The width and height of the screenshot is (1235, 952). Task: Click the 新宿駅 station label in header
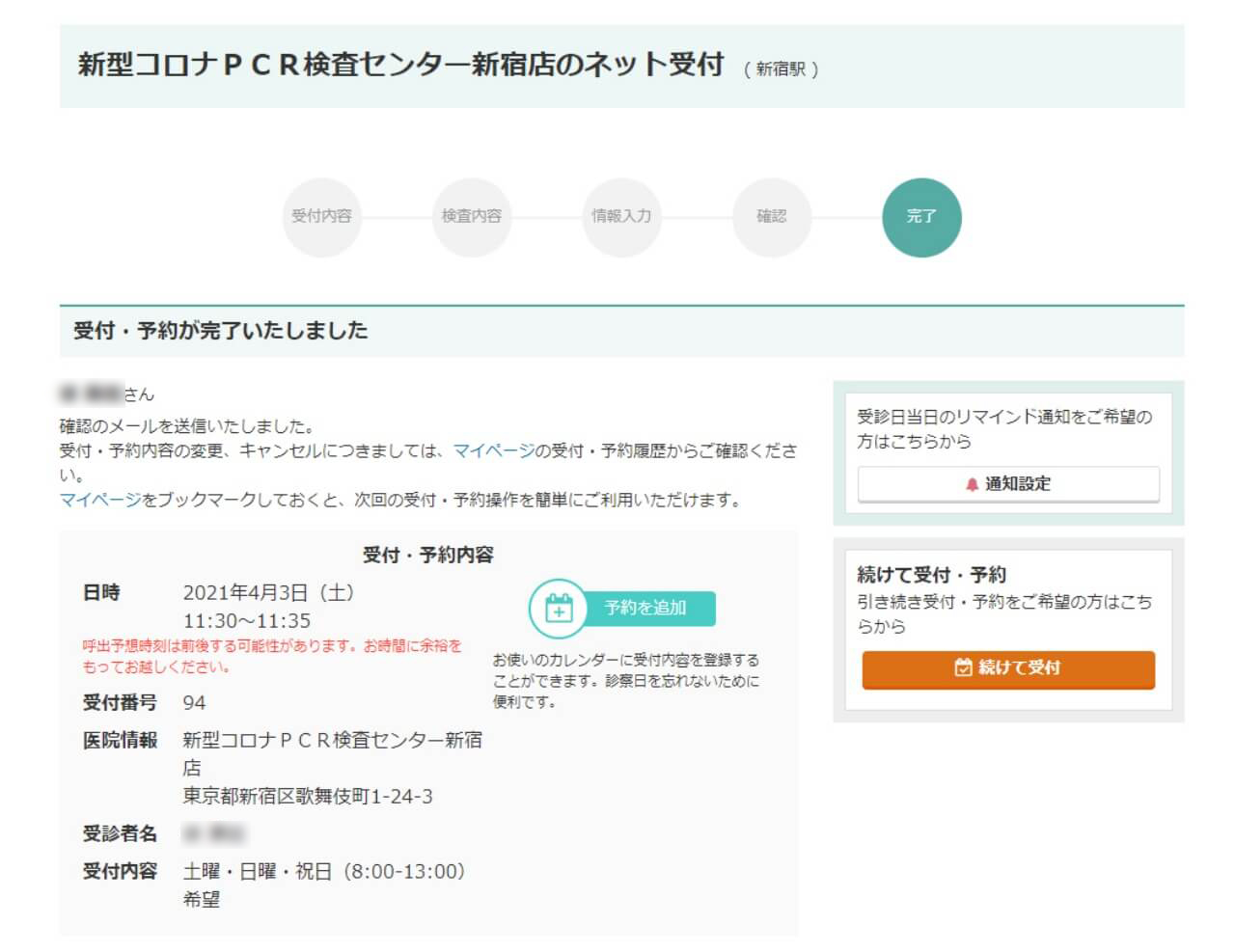781,69
